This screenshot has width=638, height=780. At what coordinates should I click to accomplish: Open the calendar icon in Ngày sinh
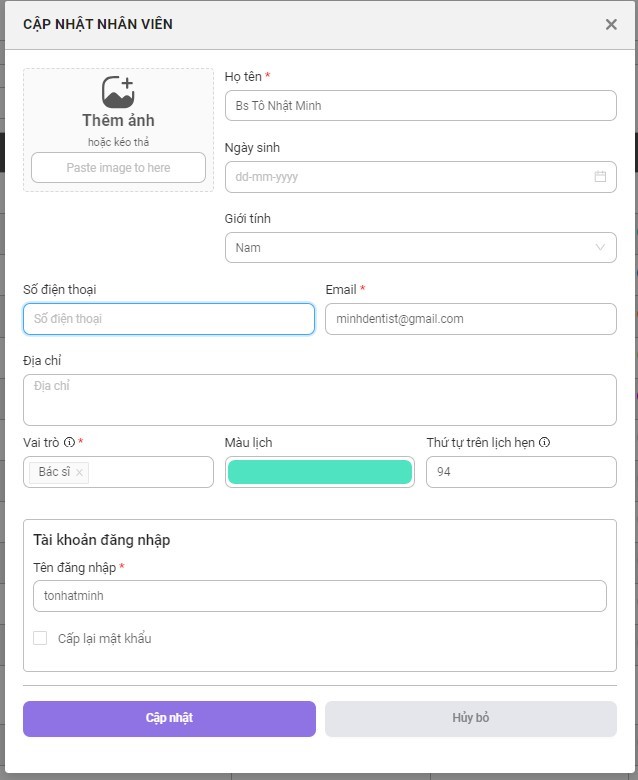tap(600, 177)
